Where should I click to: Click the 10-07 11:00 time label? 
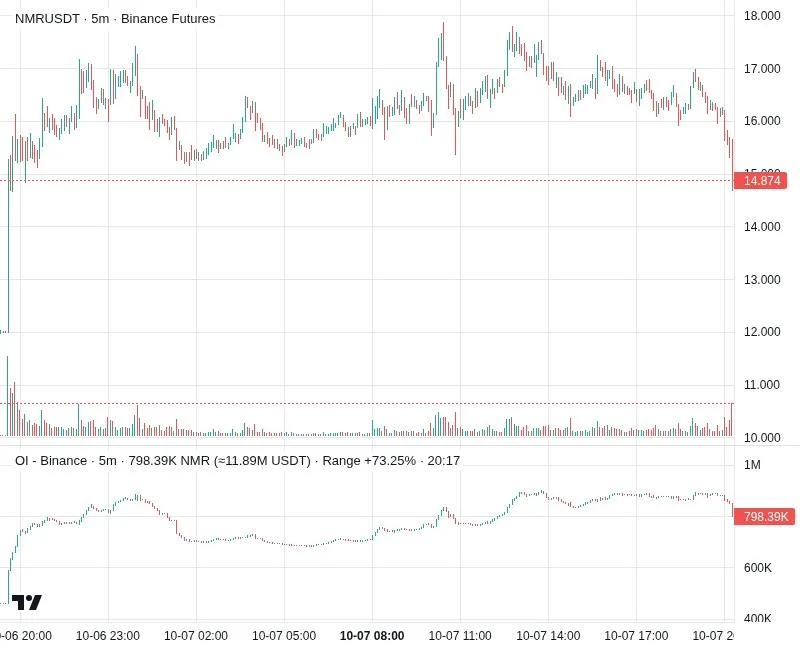(460, 636)
